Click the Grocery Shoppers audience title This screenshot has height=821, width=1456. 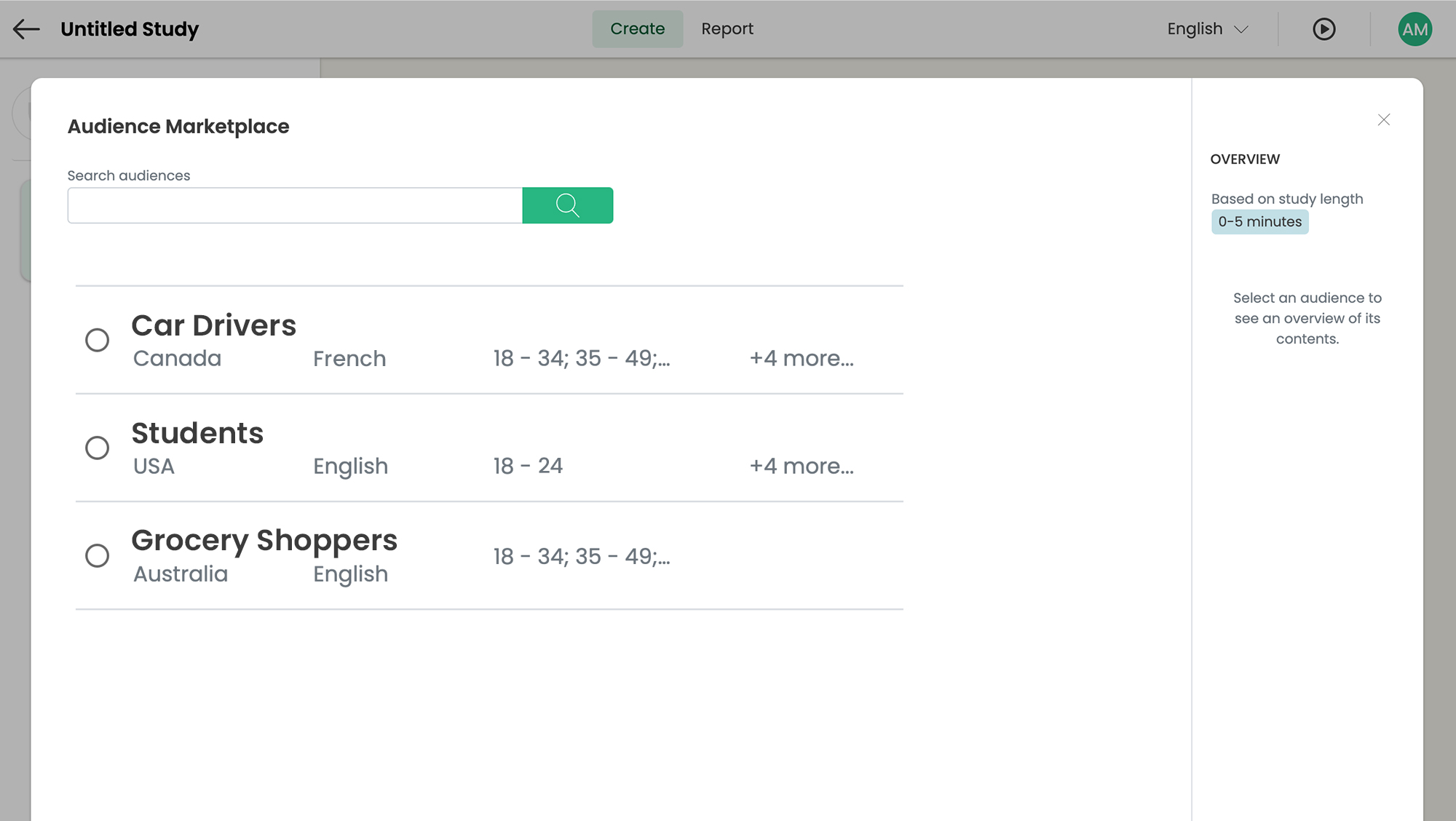click(x=264, y=540)
